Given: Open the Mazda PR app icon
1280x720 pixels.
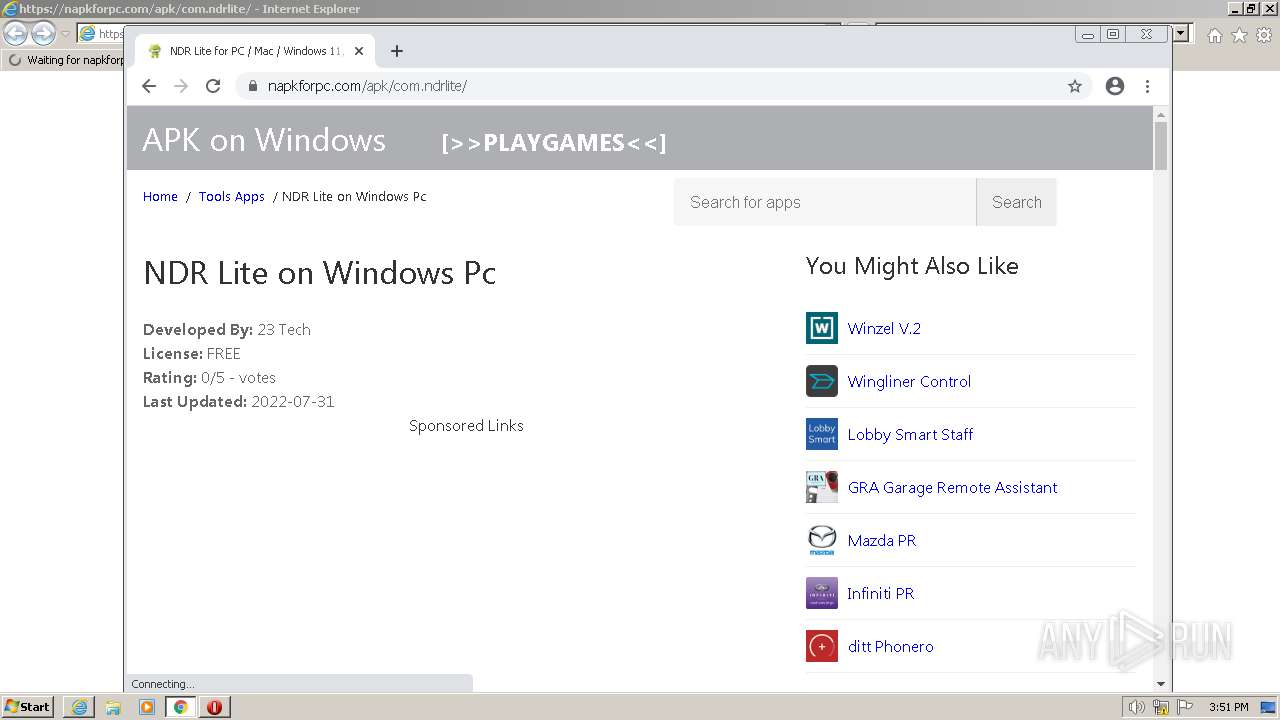Looking at the screenshot, I should [822, 540].
